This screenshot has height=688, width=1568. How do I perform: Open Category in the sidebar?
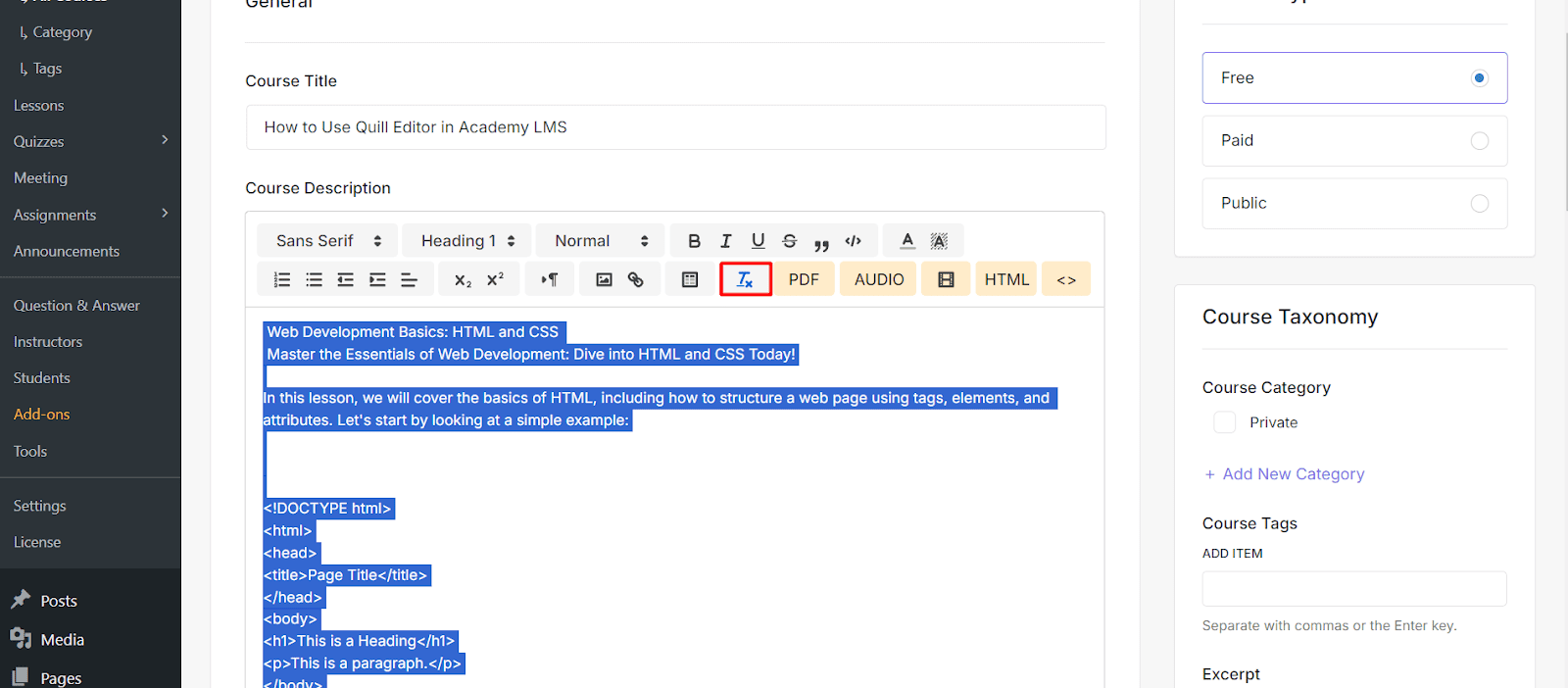63,32
